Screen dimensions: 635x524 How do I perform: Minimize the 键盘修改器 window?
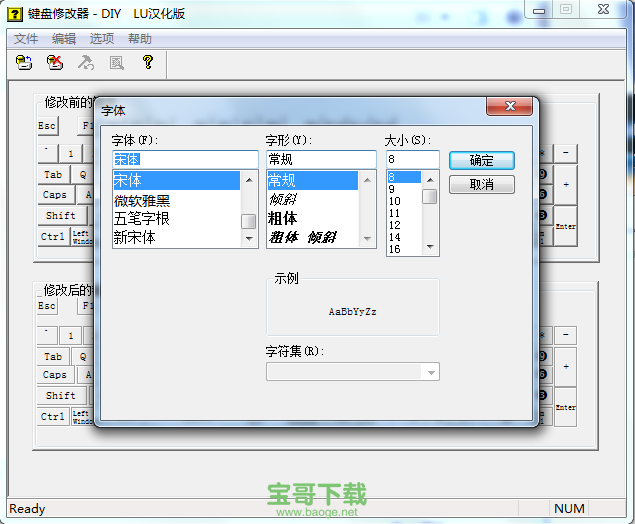point(539,10)
